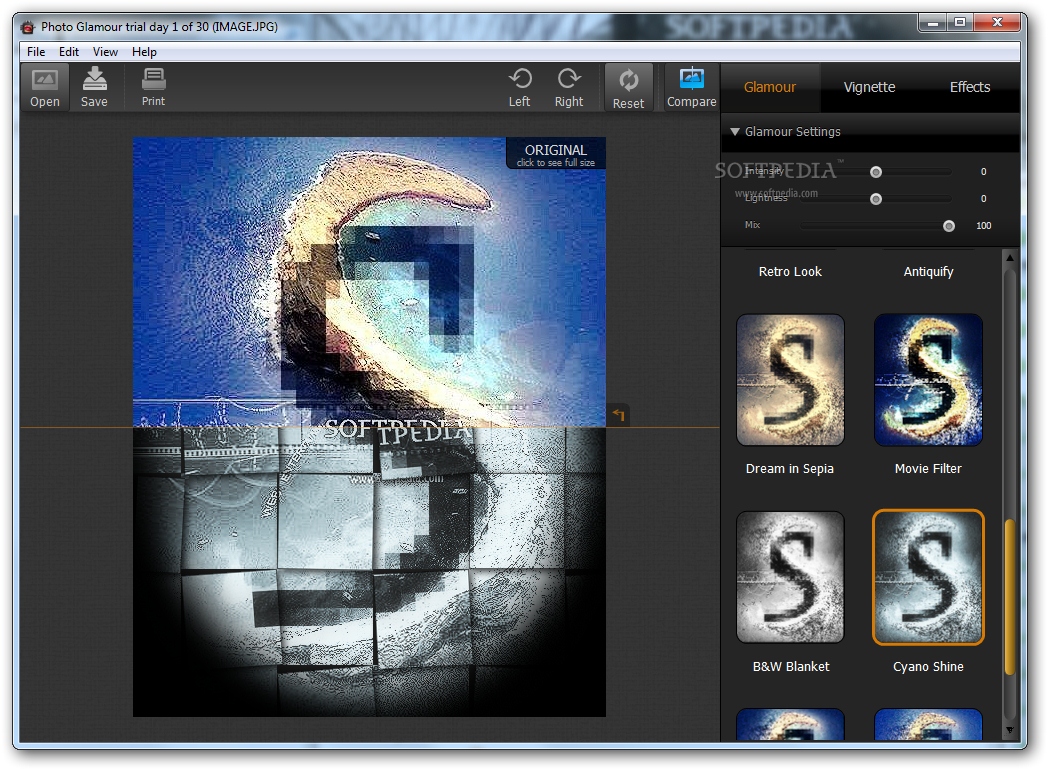Screen dimensions: 1048x770
Task: Click the Photo Glamour app icon in title bar
Action: click(x=27, y=27)
